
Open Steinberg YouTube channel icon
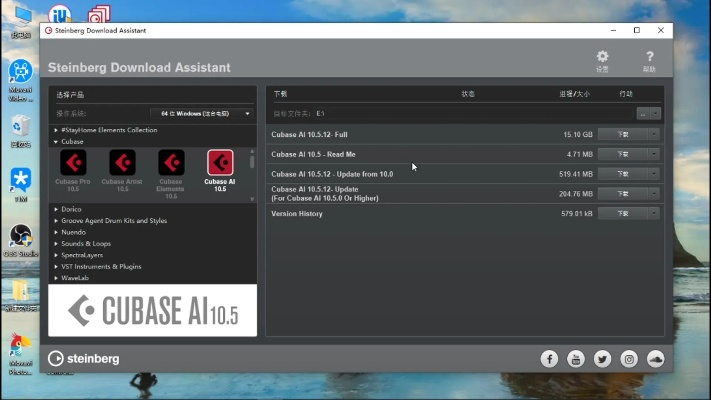pyautogui.click(x=576, y=359)
